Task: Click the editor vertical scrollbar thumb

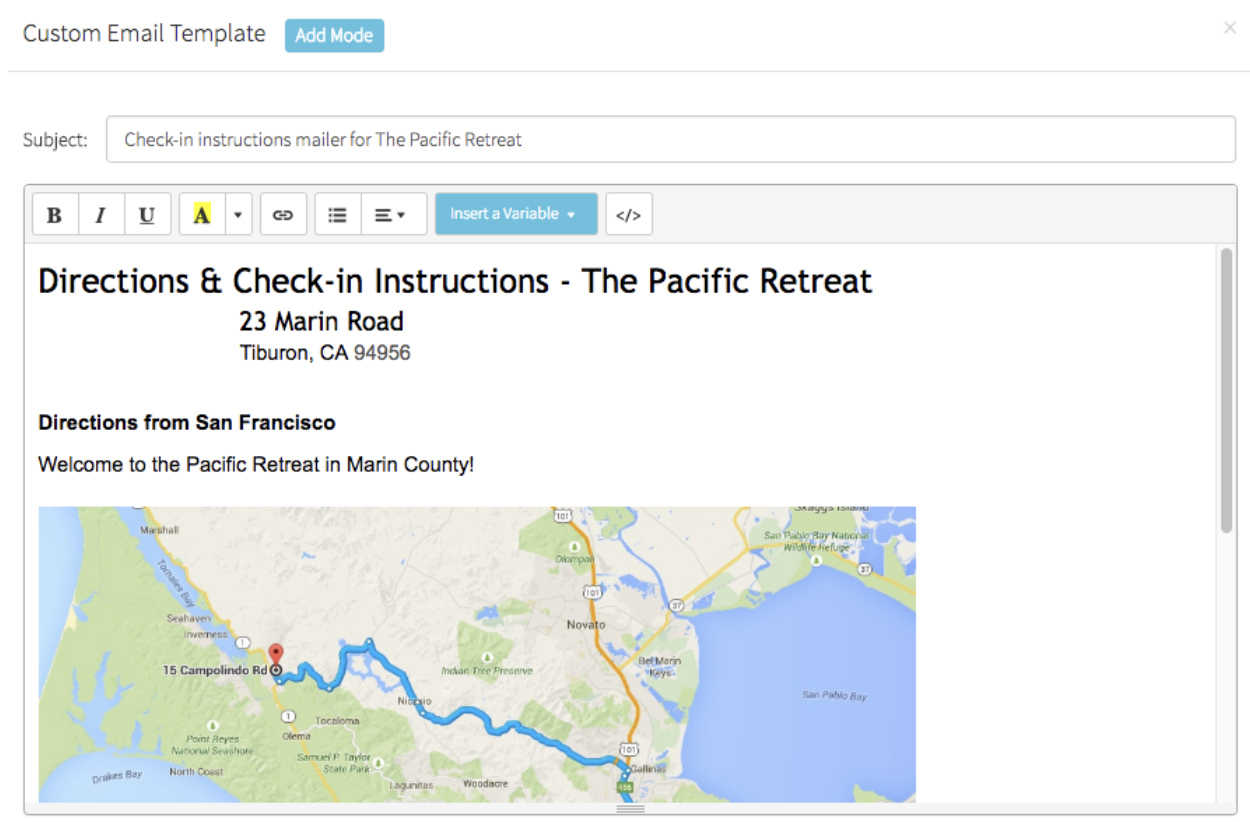Action: (x=1226, y=390)
